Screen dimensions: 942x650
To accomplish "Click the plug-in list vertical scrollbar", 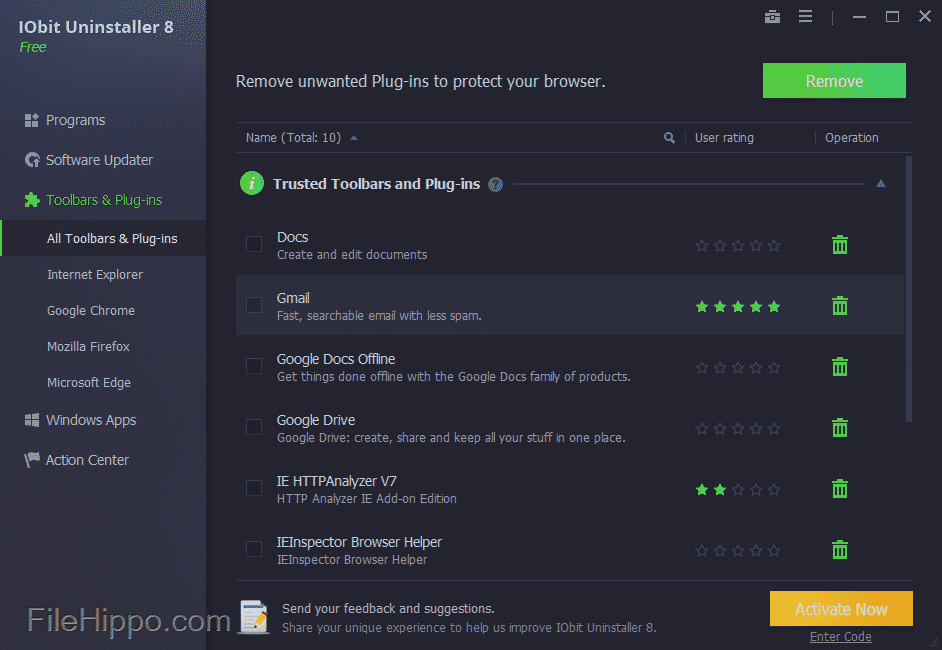I will pyautogui.click(x=908, y=289).
